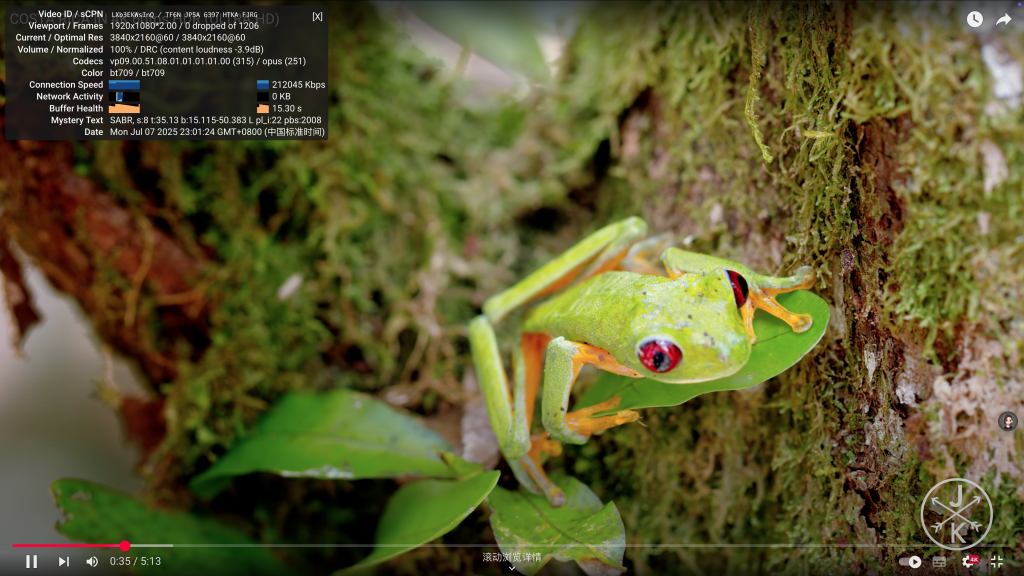The image size is (1024, 576).
Task: Skip to the next video
Action: point(63,561)
